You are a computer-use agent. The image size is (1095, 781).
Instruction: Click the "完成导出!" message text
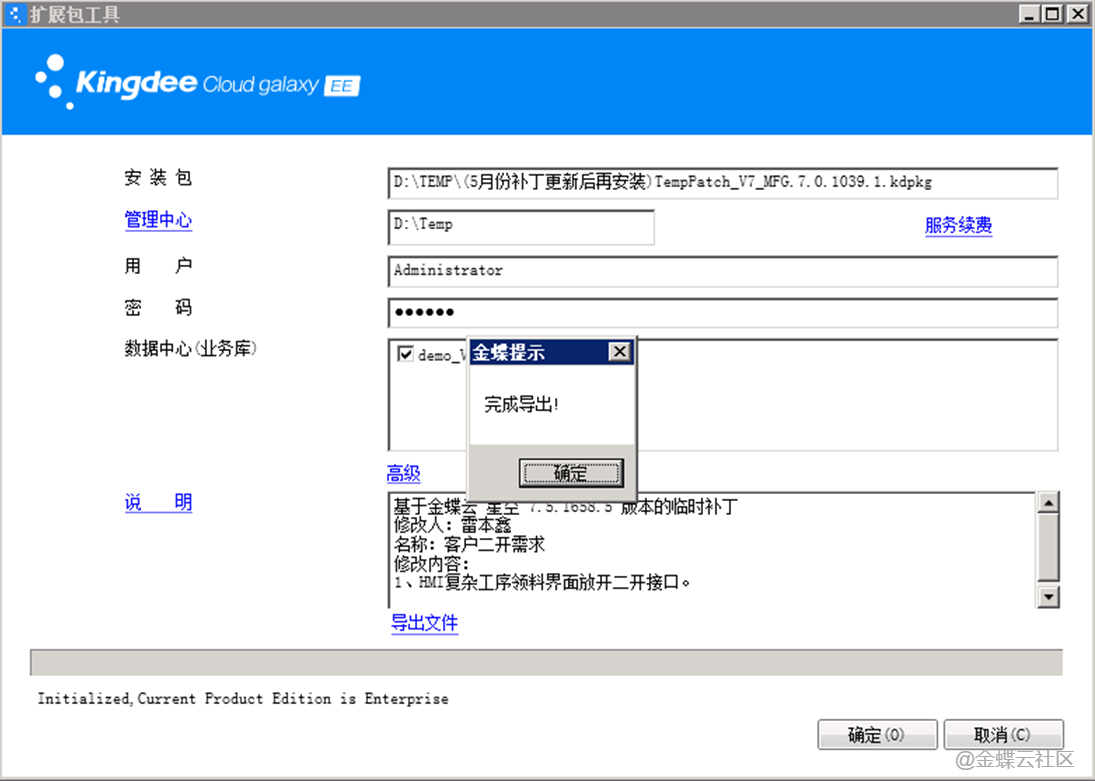click(522, 404)
